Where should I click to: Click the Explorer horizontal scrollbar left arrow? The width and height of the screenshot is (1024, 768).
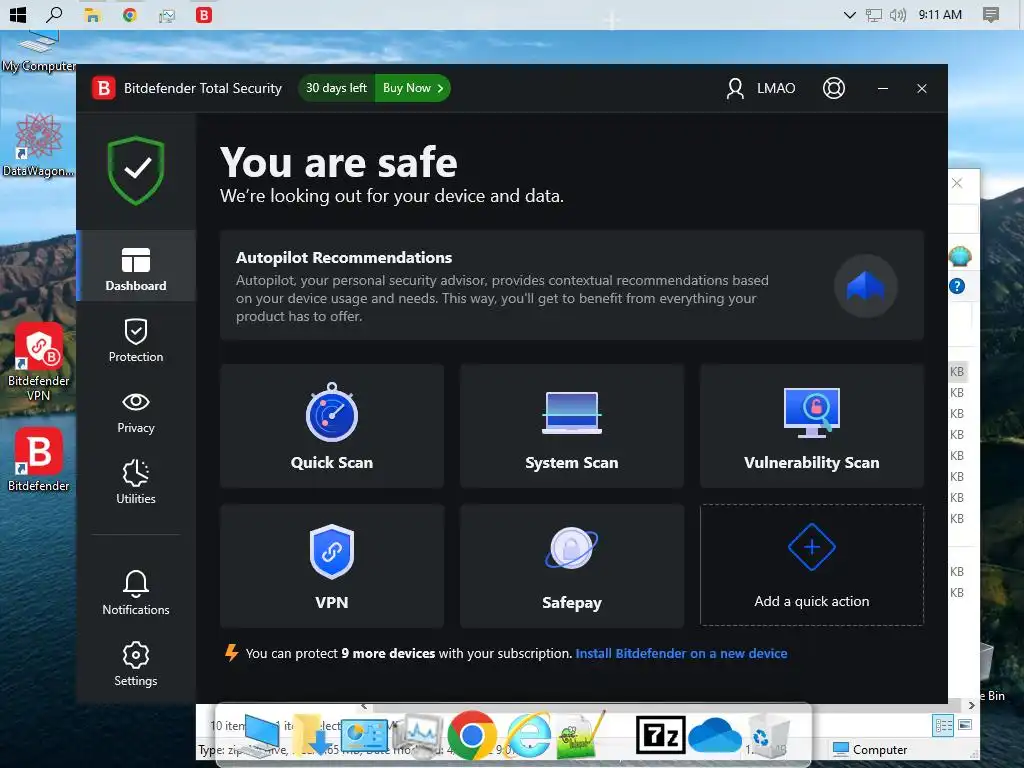pyautogui.click(x=364, y=706)
